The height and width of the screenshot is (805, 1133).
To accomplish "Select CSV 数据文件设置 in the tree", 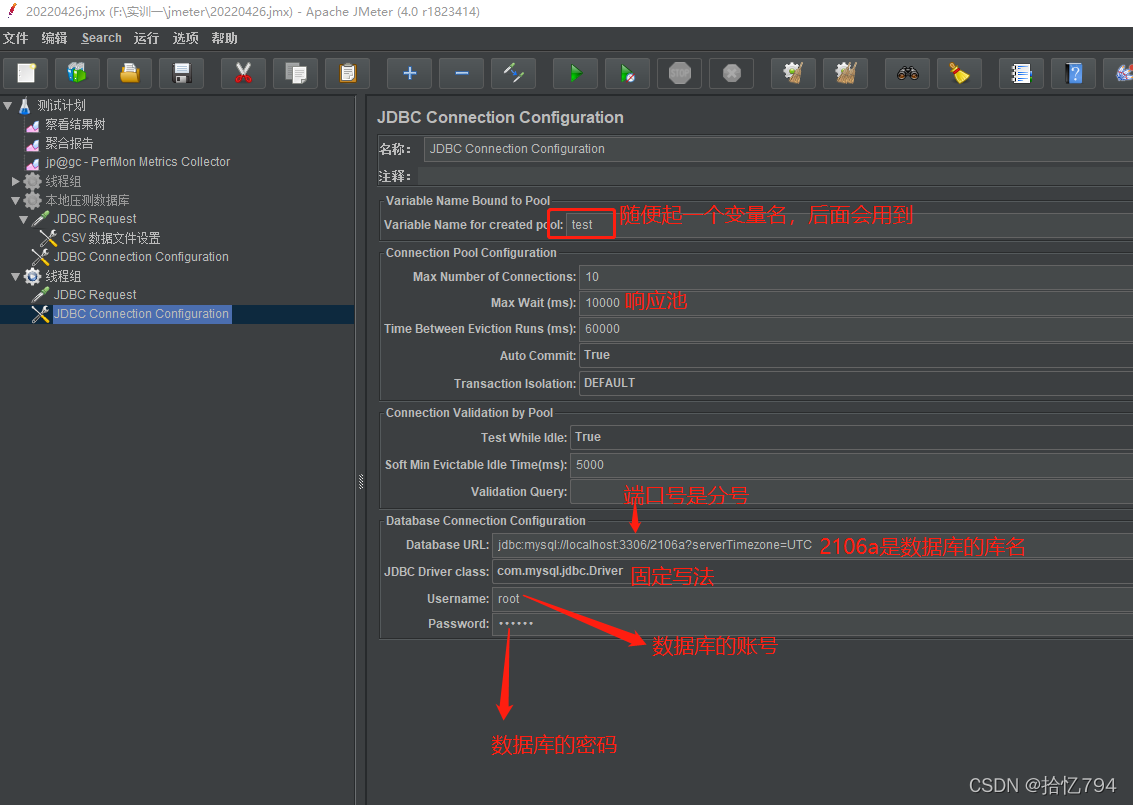I will (x=111, y=238).
